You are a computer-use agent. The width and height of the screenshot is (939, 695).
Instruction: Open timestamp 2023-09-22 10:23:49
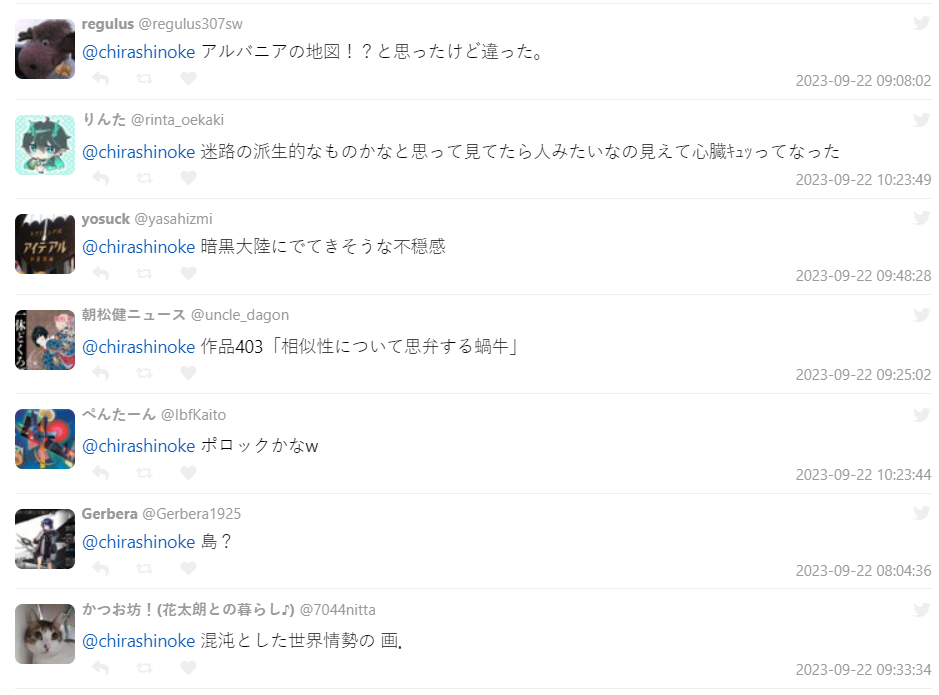pos(863,180)
